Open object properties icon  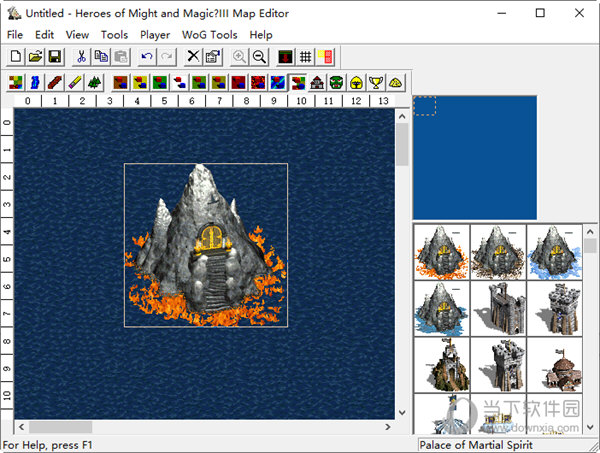pyautogui.click(x=213, y=57)
